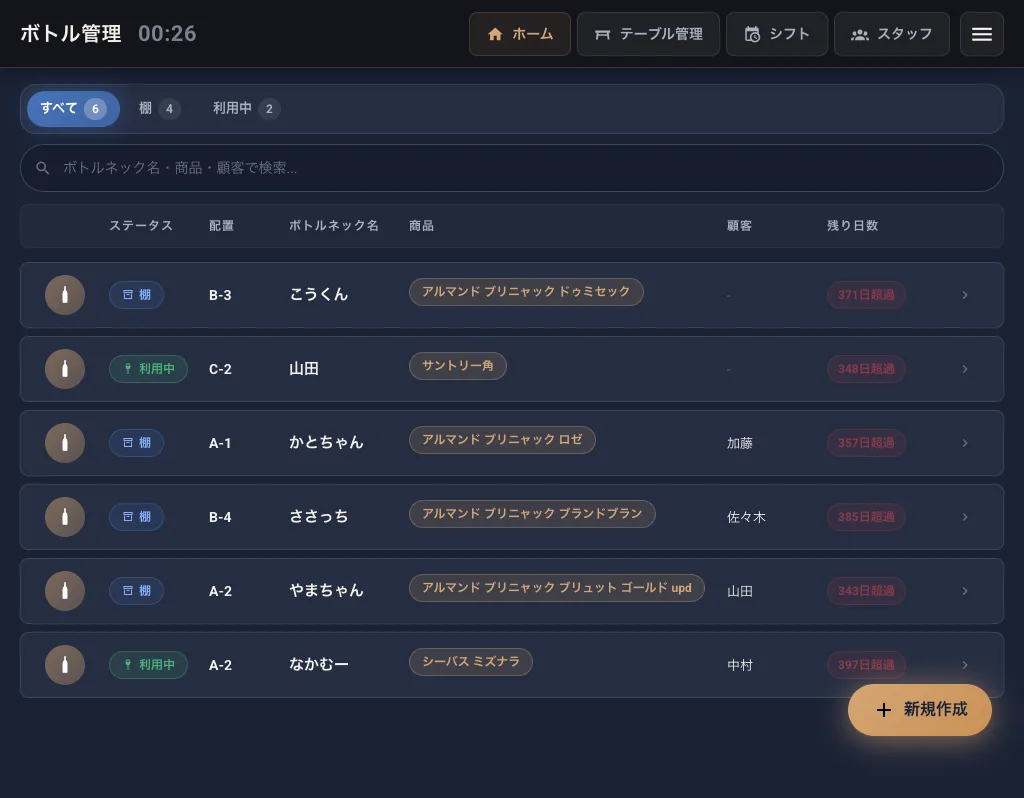Expand the かとちゃん row chevron
Viewport: 1024px width, 798px height.
tap(965, 443)
